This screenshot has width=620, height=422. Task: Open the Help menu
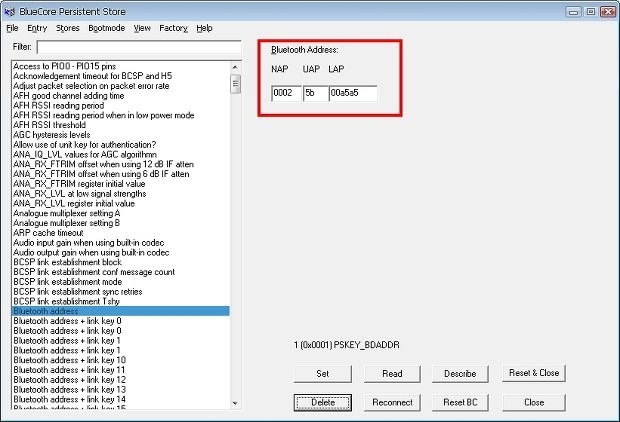pyautogui.click(x=204, y=28)
